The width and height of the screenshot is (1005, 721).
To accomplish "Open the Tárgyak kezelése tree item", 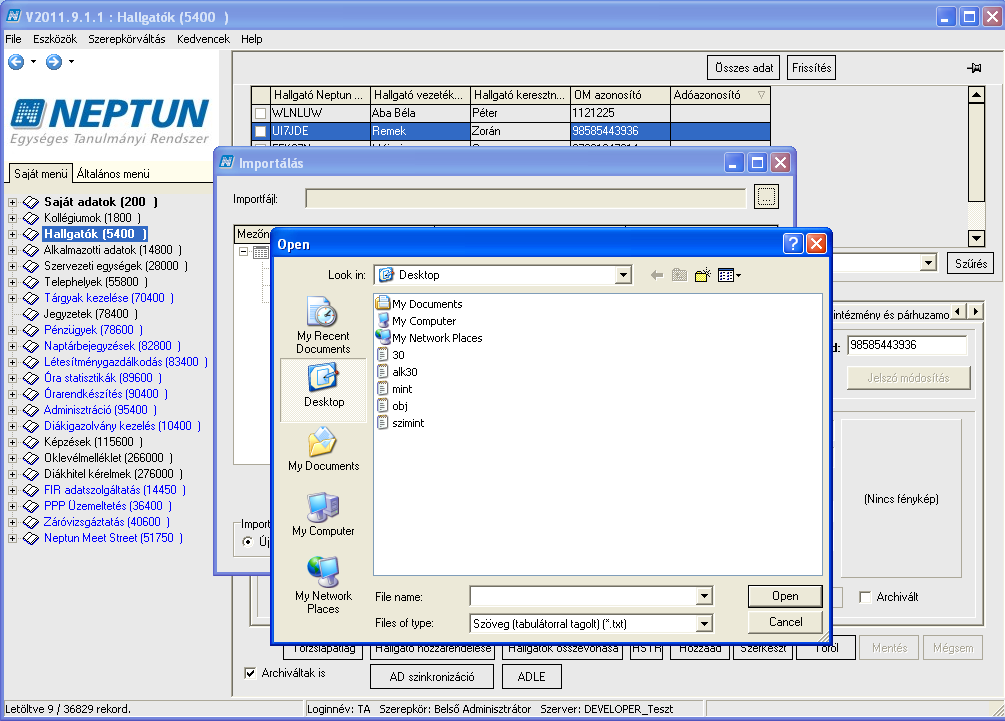I will point(108,298).
